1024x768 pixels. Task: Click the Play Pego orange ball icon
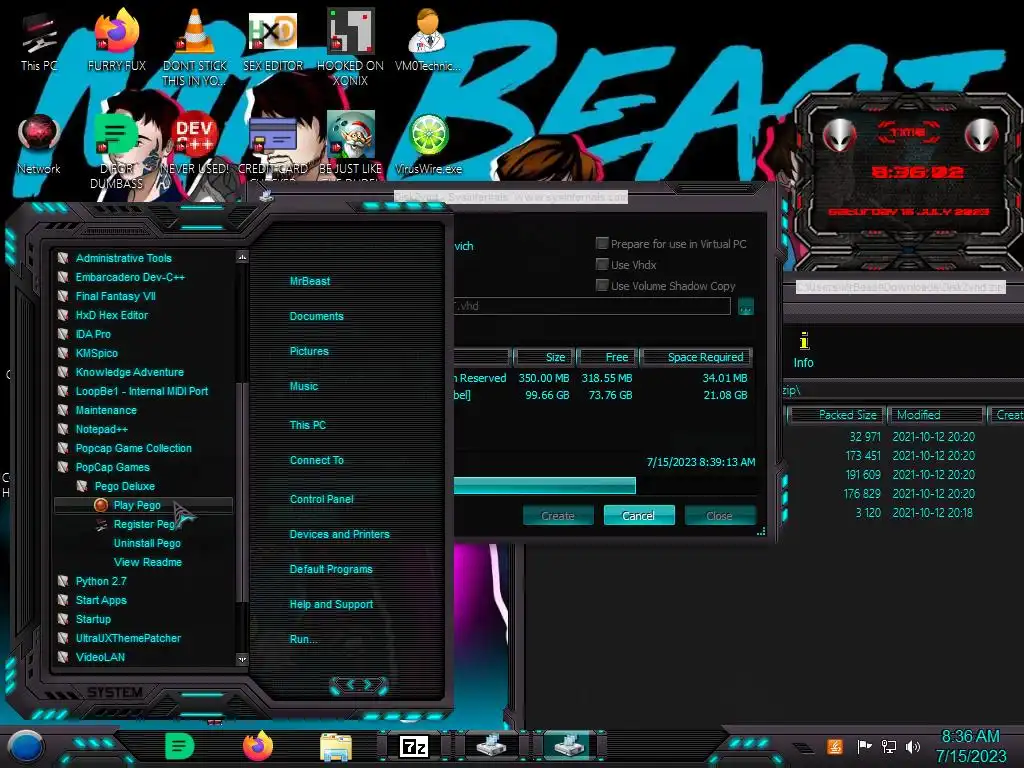(x=101, y=505)
